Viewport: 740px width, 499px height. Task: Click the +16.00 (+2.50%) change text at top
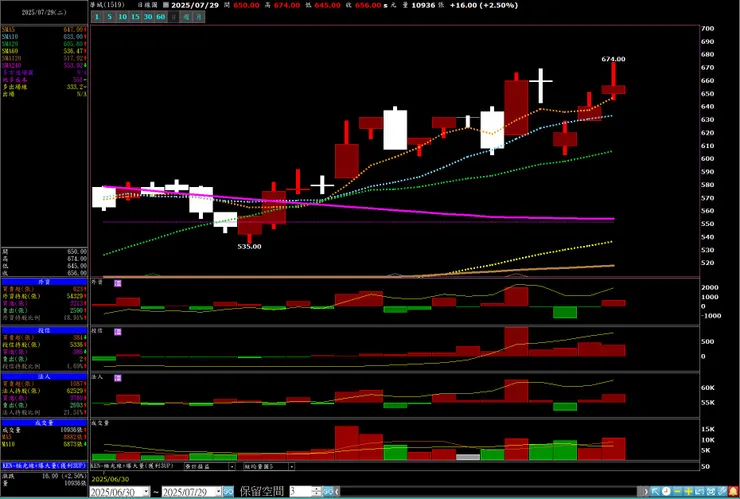[x=483, y=5]
